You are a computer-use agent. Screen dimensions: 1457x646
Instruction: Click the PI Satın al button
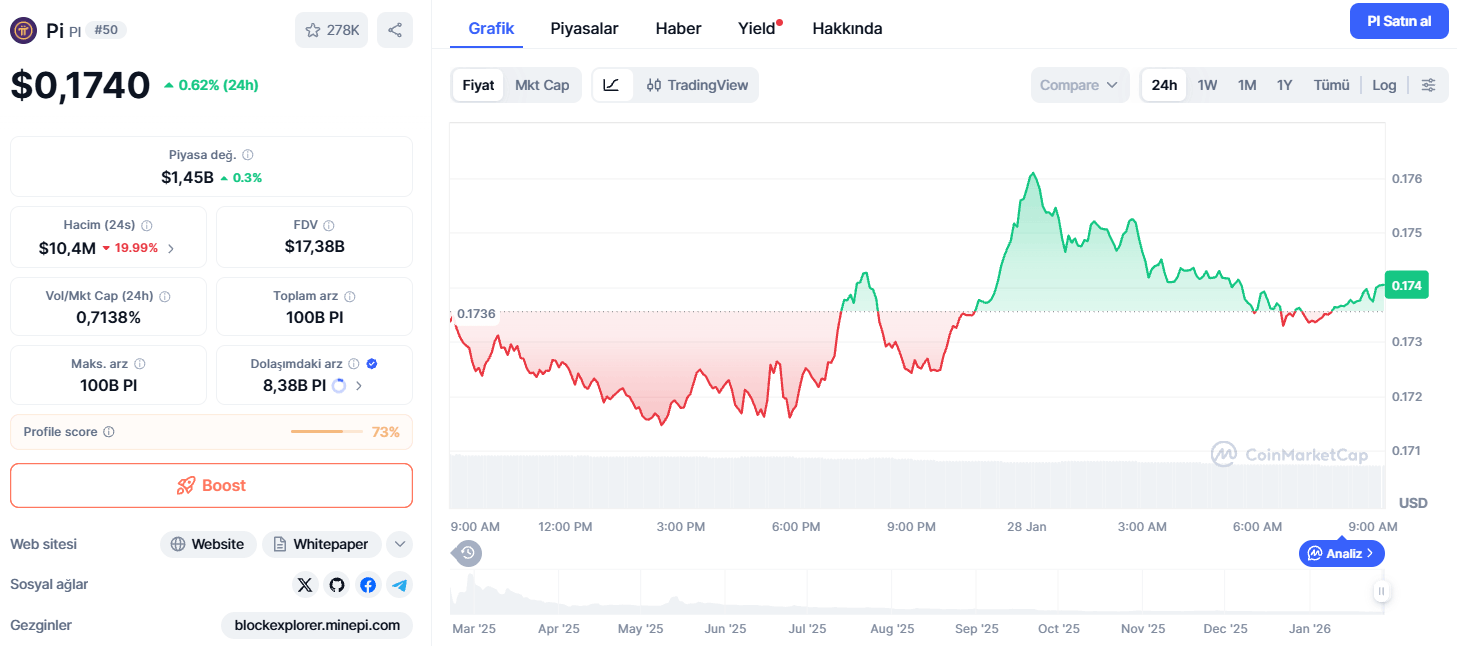pyautogui.click(x=1399, y=21)
